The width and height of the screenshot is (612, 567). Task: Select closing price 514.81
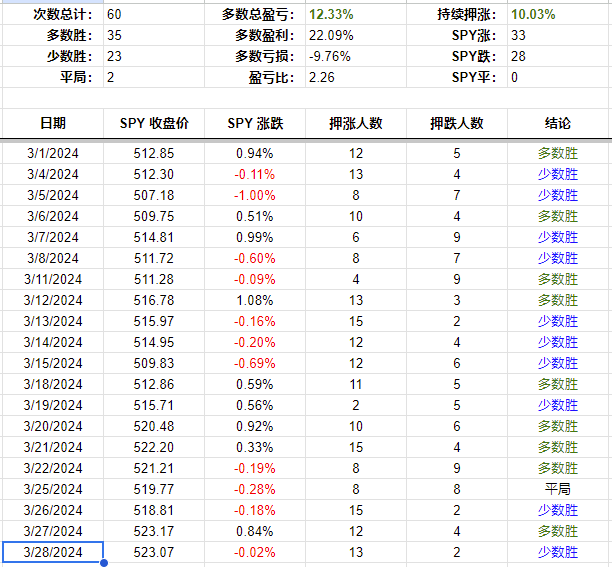pos(154,237)
